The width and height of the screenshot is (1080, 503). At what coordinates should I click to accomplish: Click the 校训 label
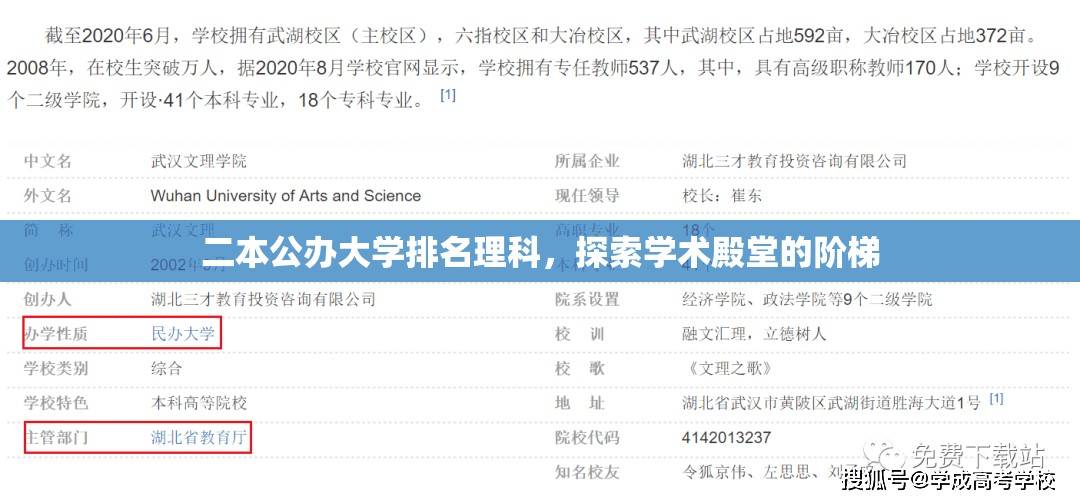[x=580, y=334]
